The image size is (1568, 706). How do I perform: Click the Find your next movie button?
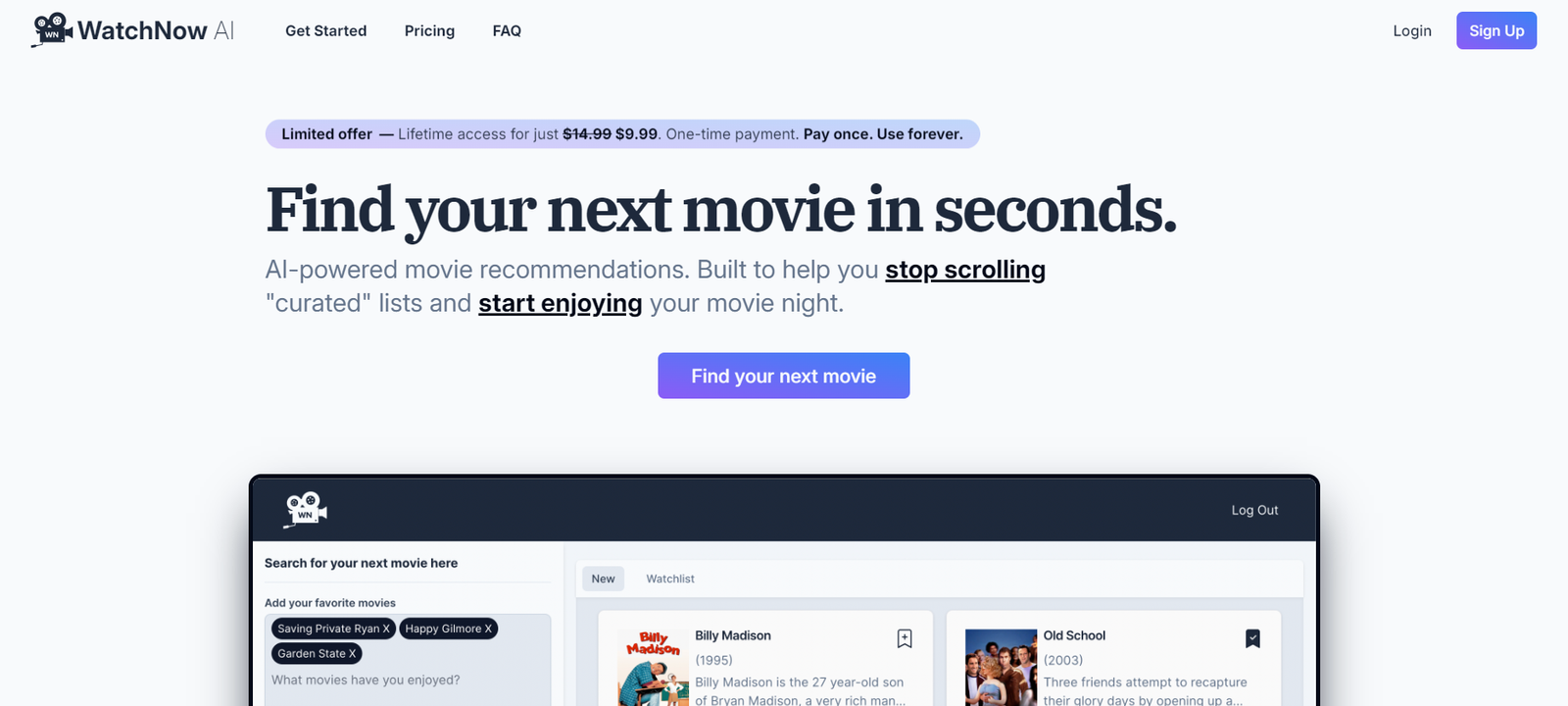[783, 376]
